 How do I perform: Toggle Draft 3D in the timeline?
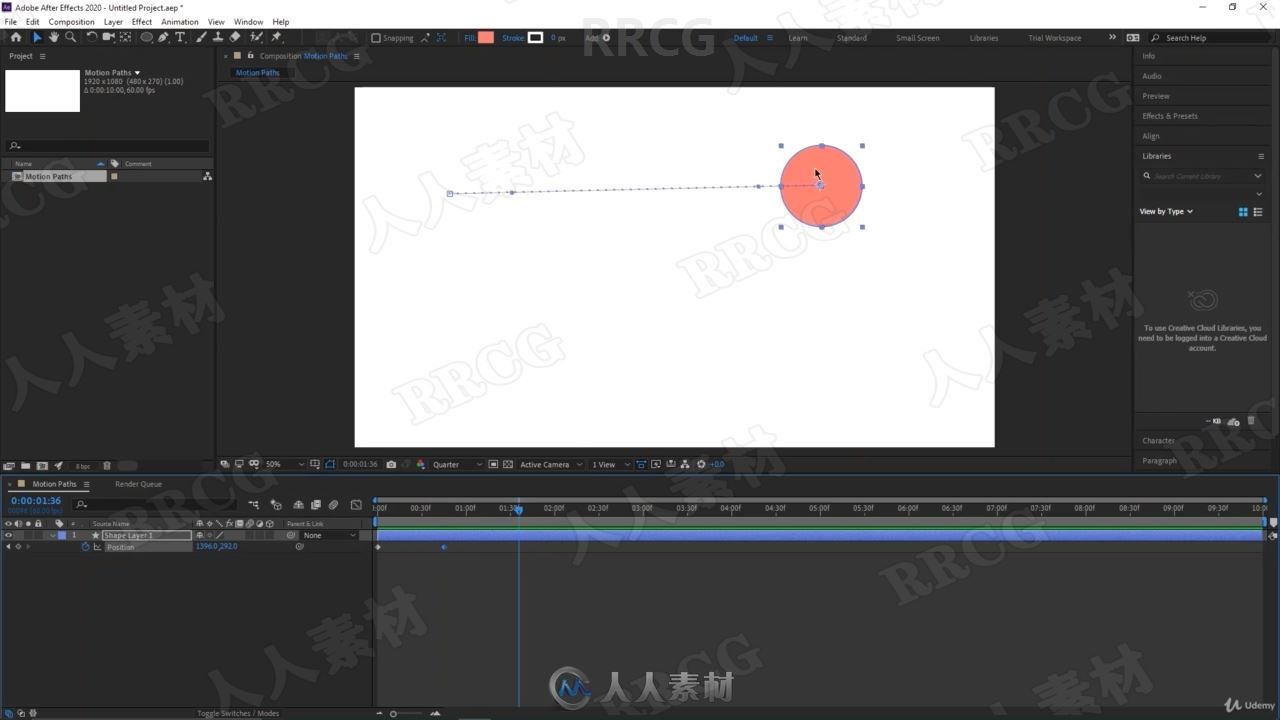coord(276,505)
